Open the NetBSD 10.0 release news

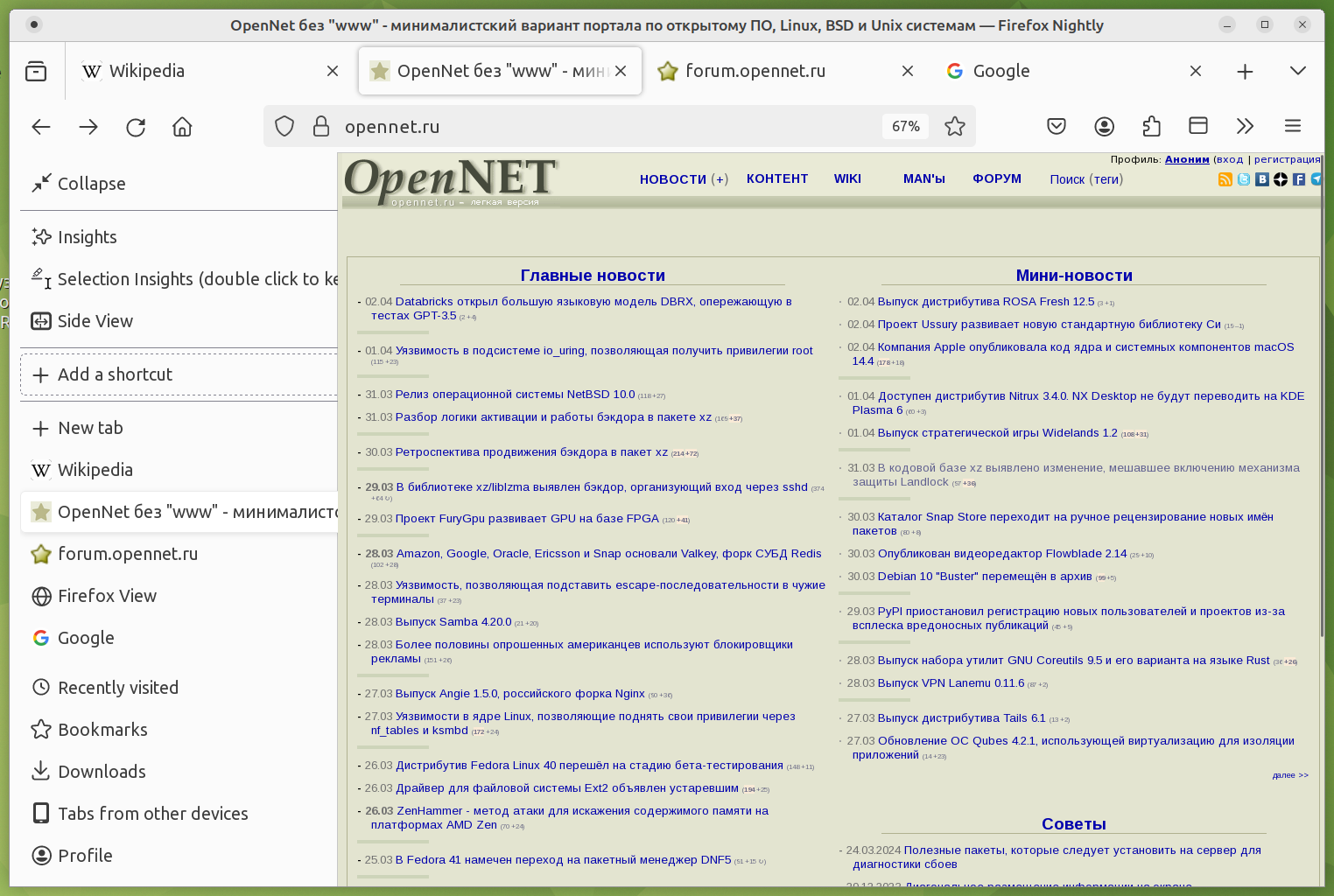tap(516, 395)
